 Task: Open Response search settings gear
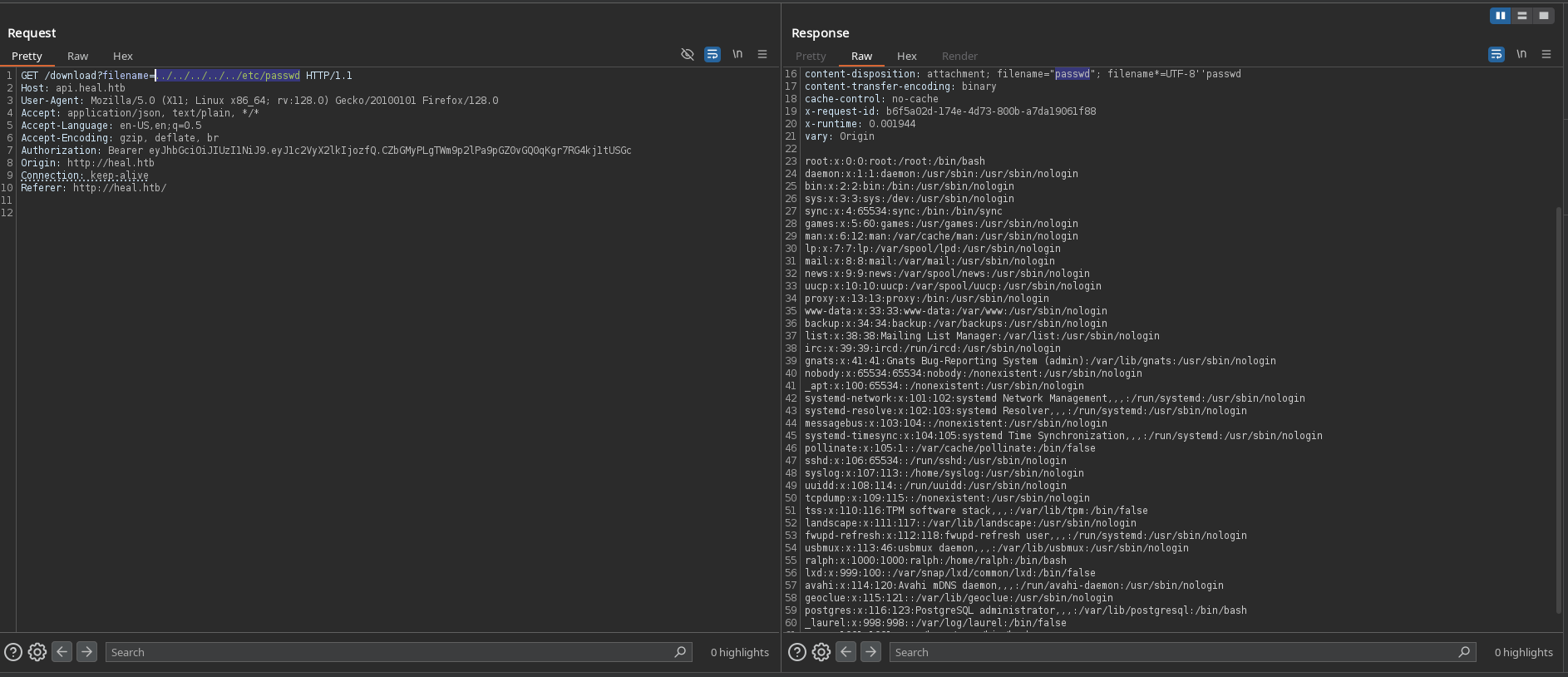point(821,652)
